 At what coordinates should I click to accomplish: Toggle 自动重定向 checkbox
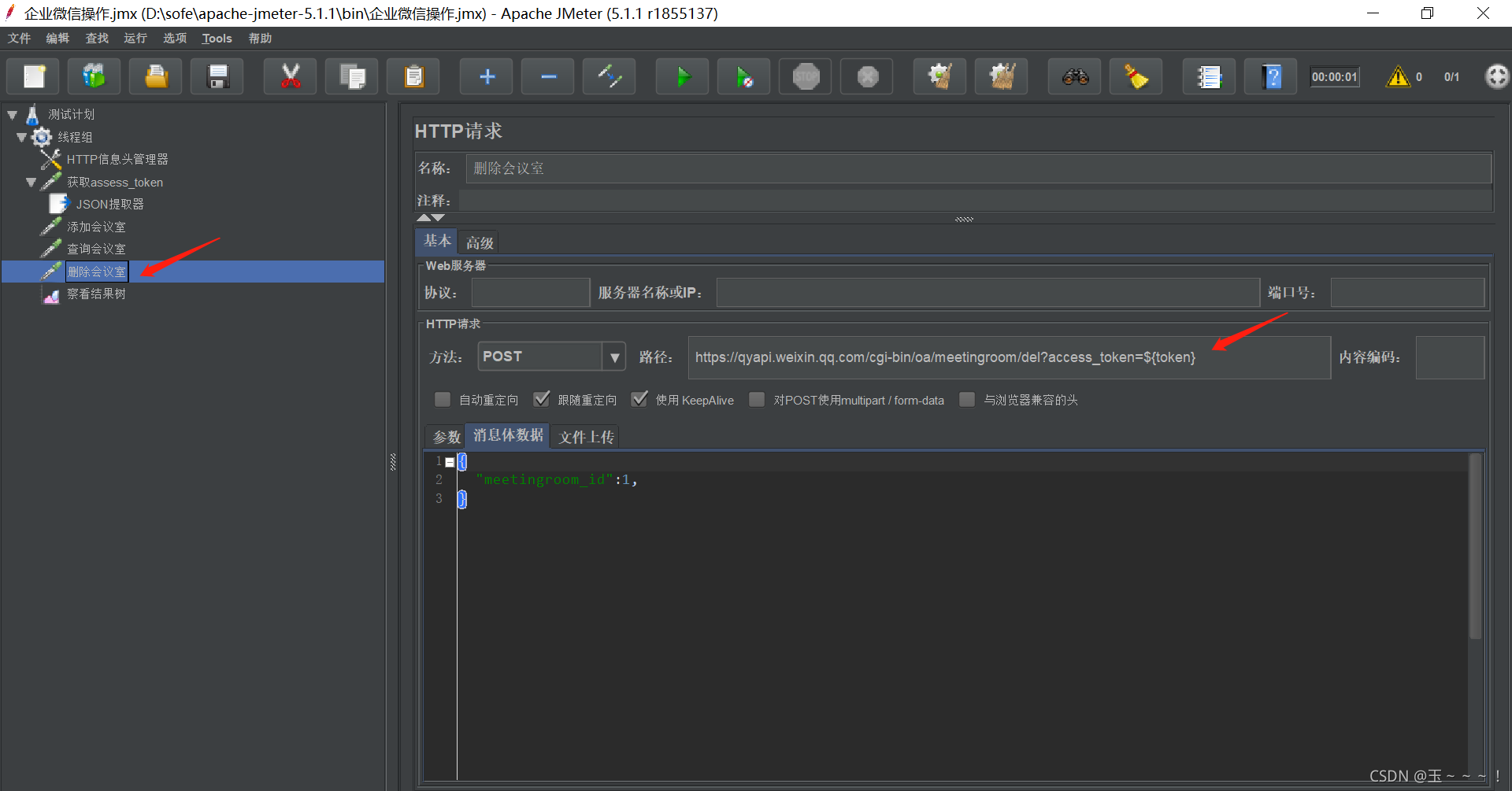[443, 400]
